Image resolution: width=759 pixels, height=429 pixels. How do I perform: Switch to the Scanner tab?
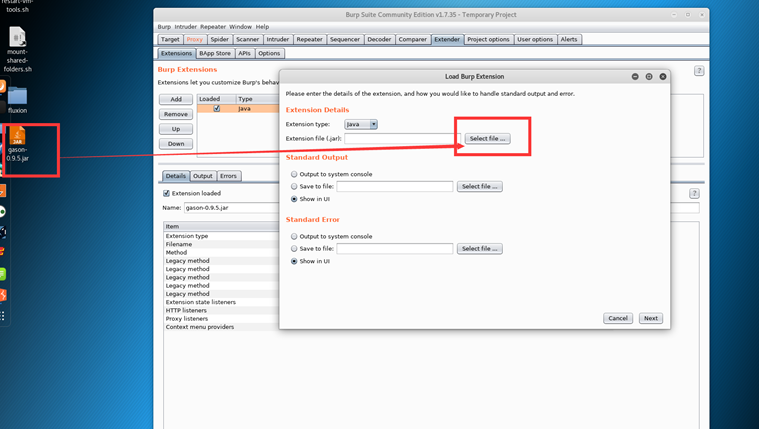247,39
